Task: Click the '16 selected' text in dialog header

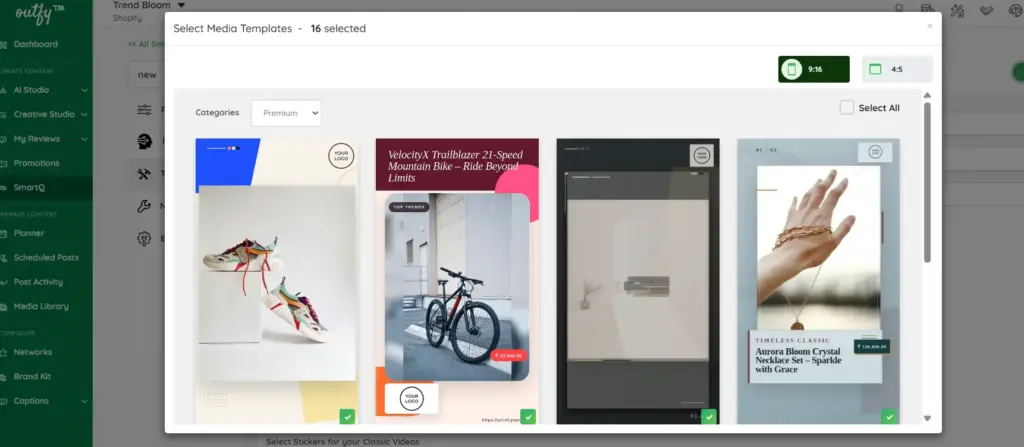Action: 338,29
